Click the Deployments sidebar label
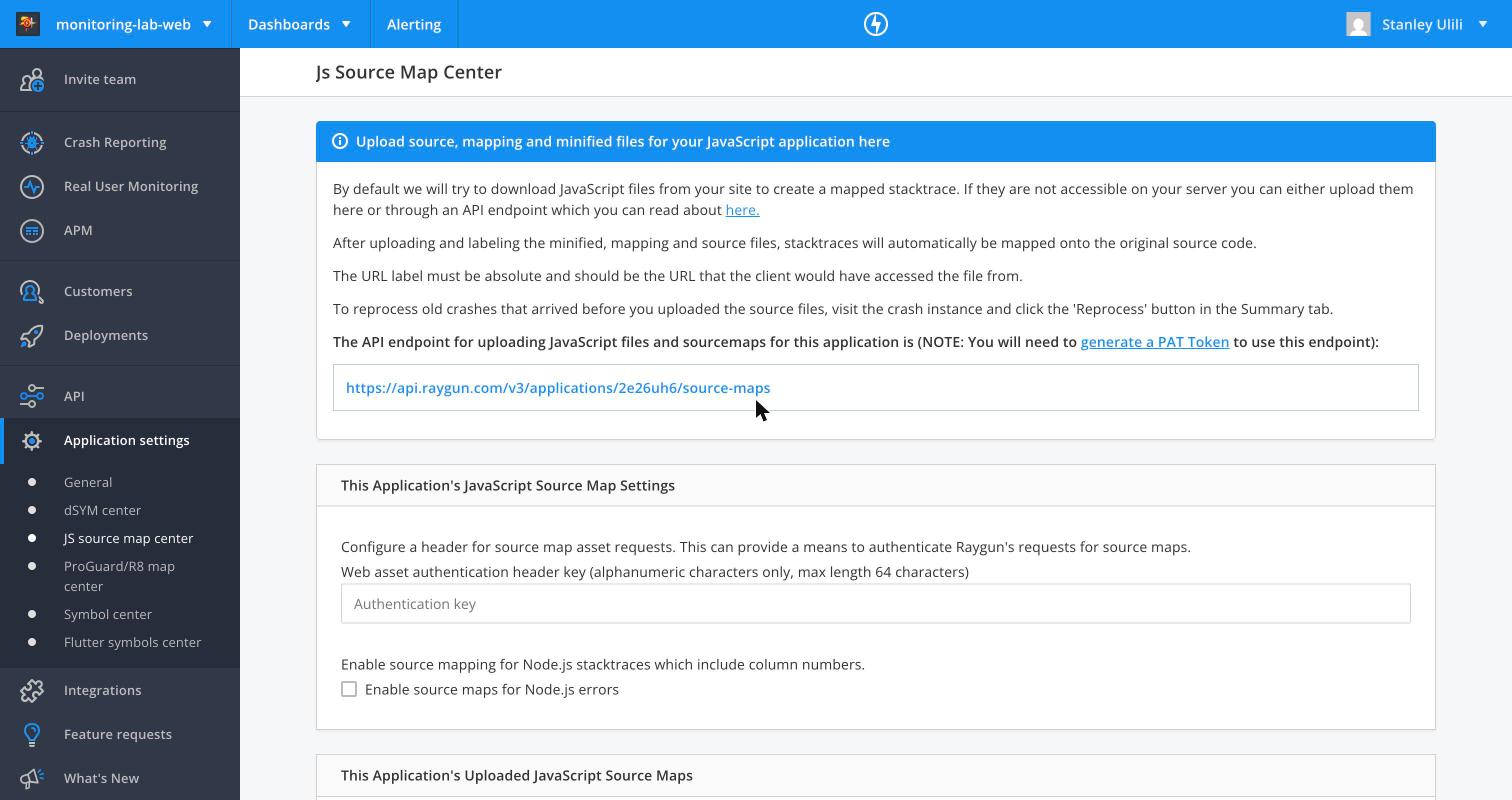Viewport: 1512px width, 800px height. [x=106, y=335]
